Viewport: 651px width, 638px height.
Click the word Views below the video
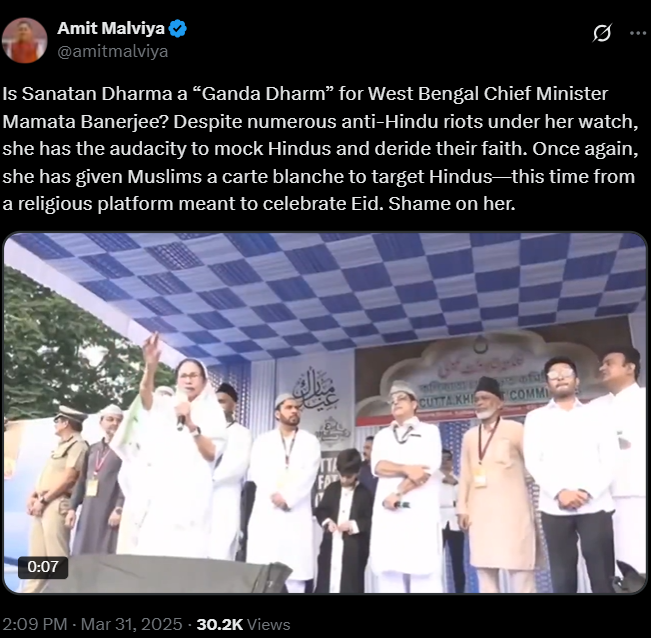pyautogui.click(x=269, y=624)
